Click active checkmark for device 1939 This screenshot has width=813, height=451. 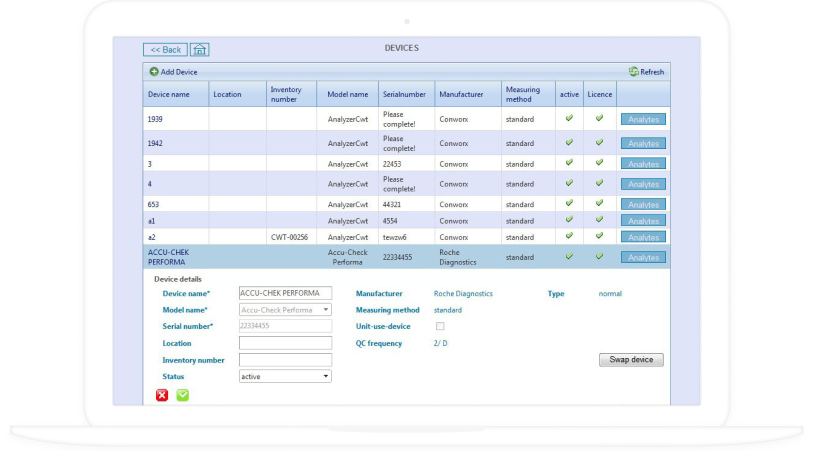tap(569, 118)
